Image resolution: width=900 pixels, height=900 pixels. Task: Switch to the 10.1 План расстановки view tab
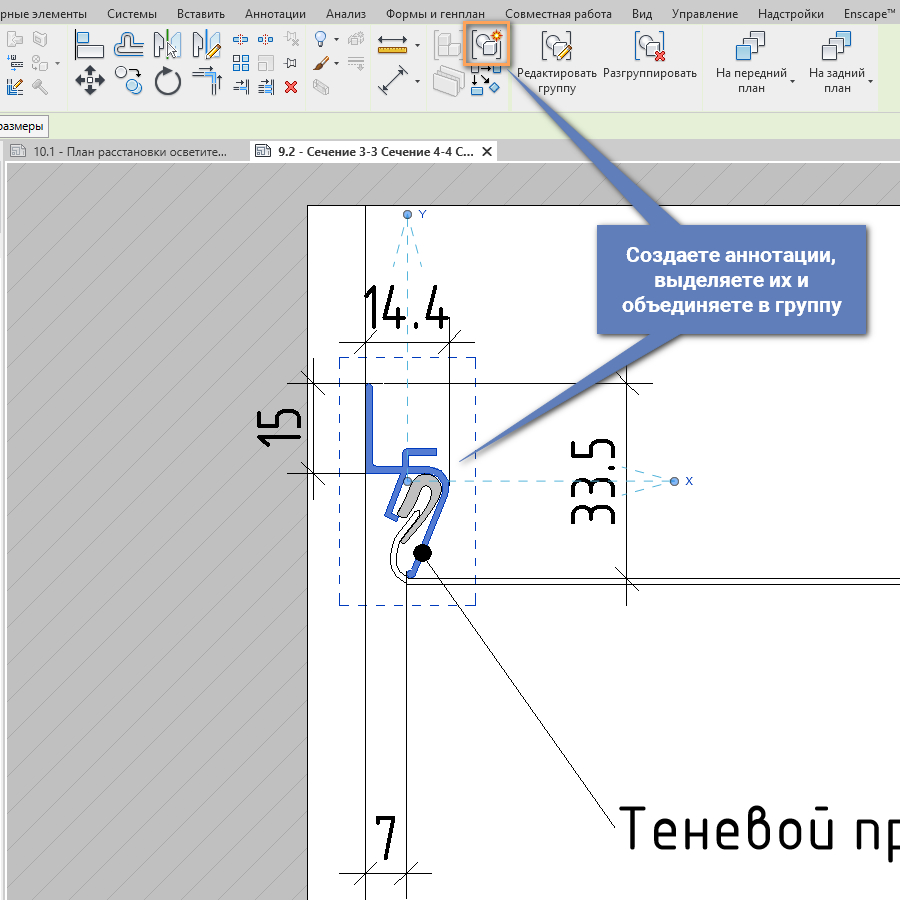(x=128, y=152)
